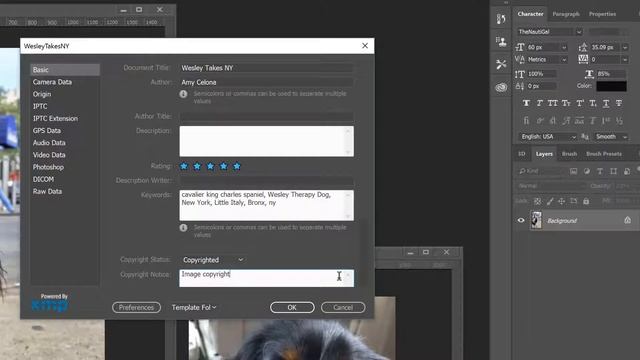Click the Background layer lock icon
640x360 pixels.
pyautogui.click(x=627, y=220)
